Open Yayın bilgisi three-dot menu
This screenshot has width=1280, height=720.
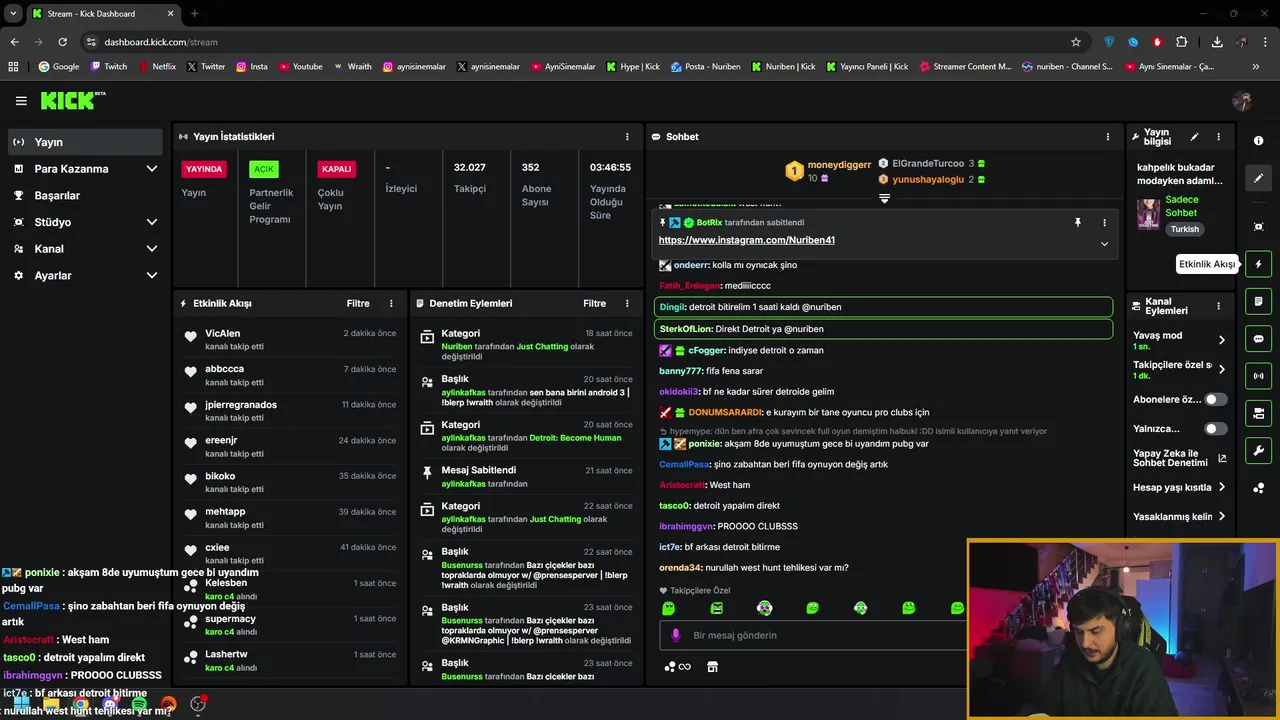1218,137
